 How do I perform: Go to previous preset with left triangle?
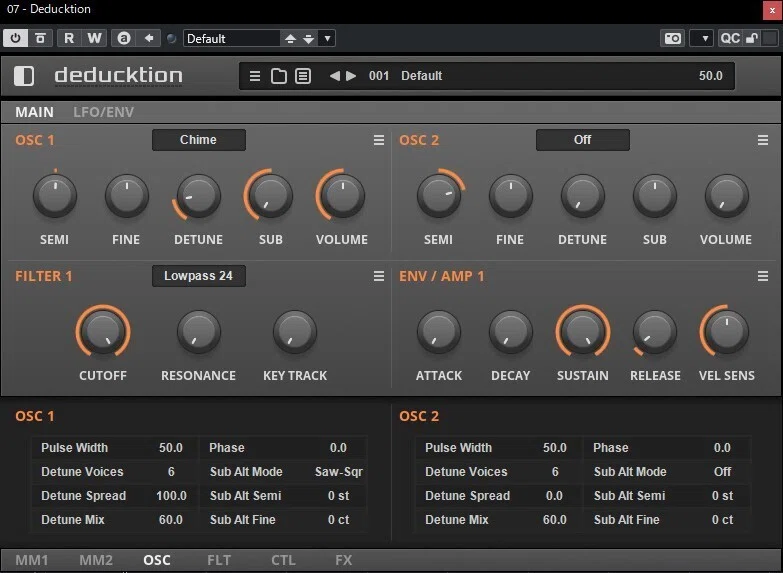335,76
